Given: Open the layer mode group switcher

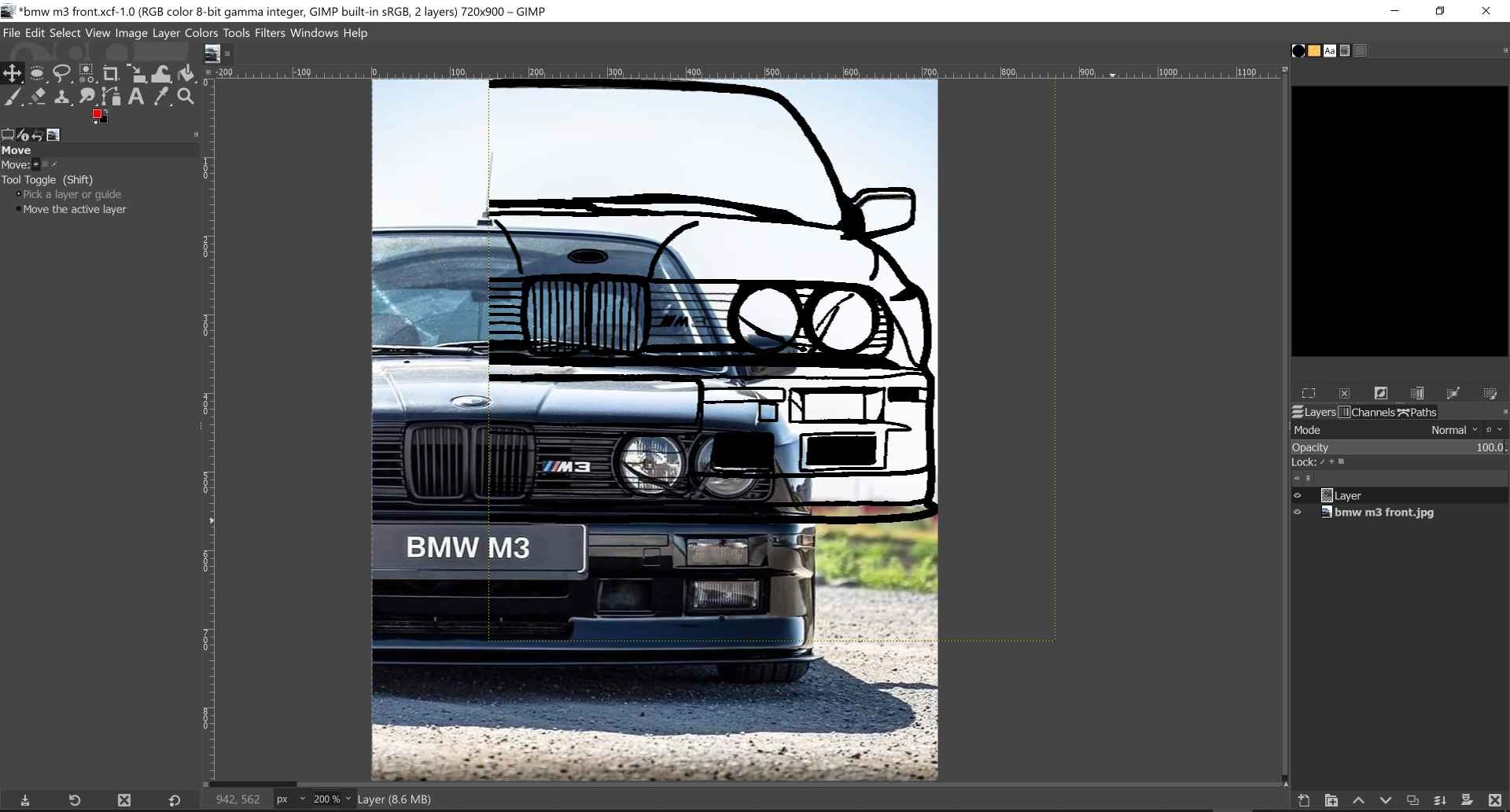Looking at the screenshot, I should pyautogui.click(x=1493, y=430).
